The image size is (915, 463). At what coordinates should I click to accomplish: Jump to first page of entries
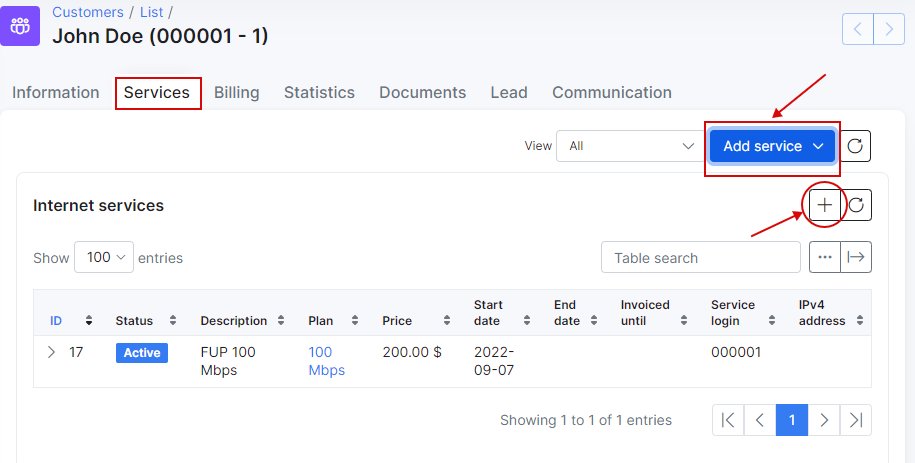[x=728, y=420]
